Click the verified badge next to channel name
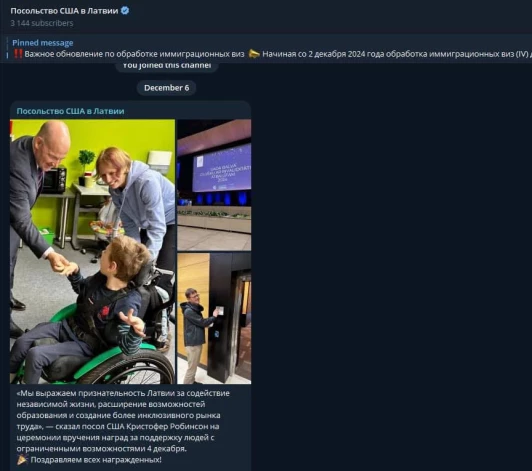Screen dimensions: 532x471 coord(125,11)
